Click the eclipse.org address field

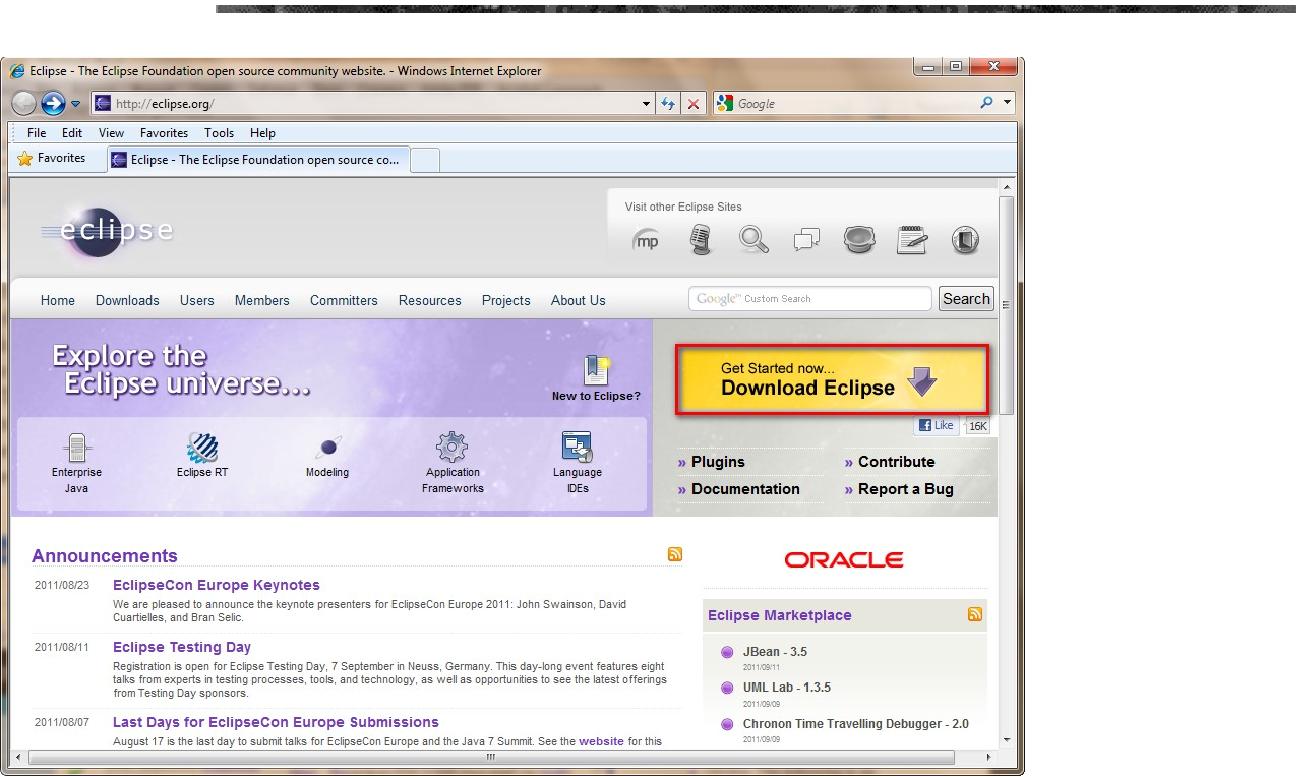[365, 103]
